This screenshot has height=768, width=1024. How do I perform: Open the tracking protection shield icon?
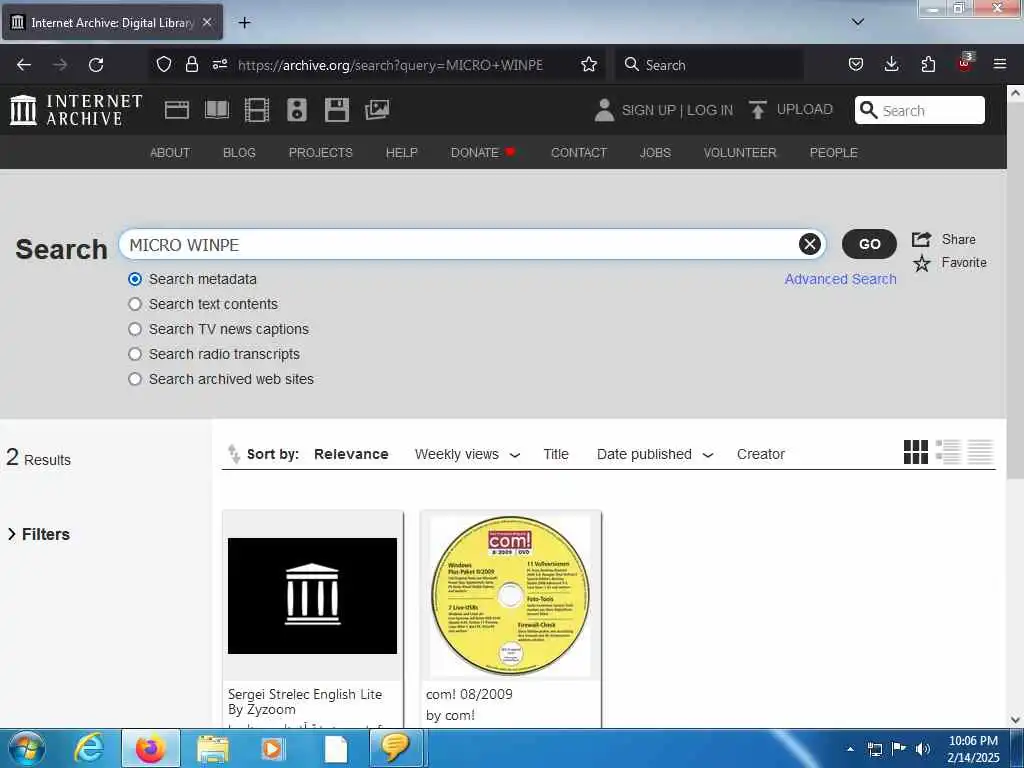[164, 65]
